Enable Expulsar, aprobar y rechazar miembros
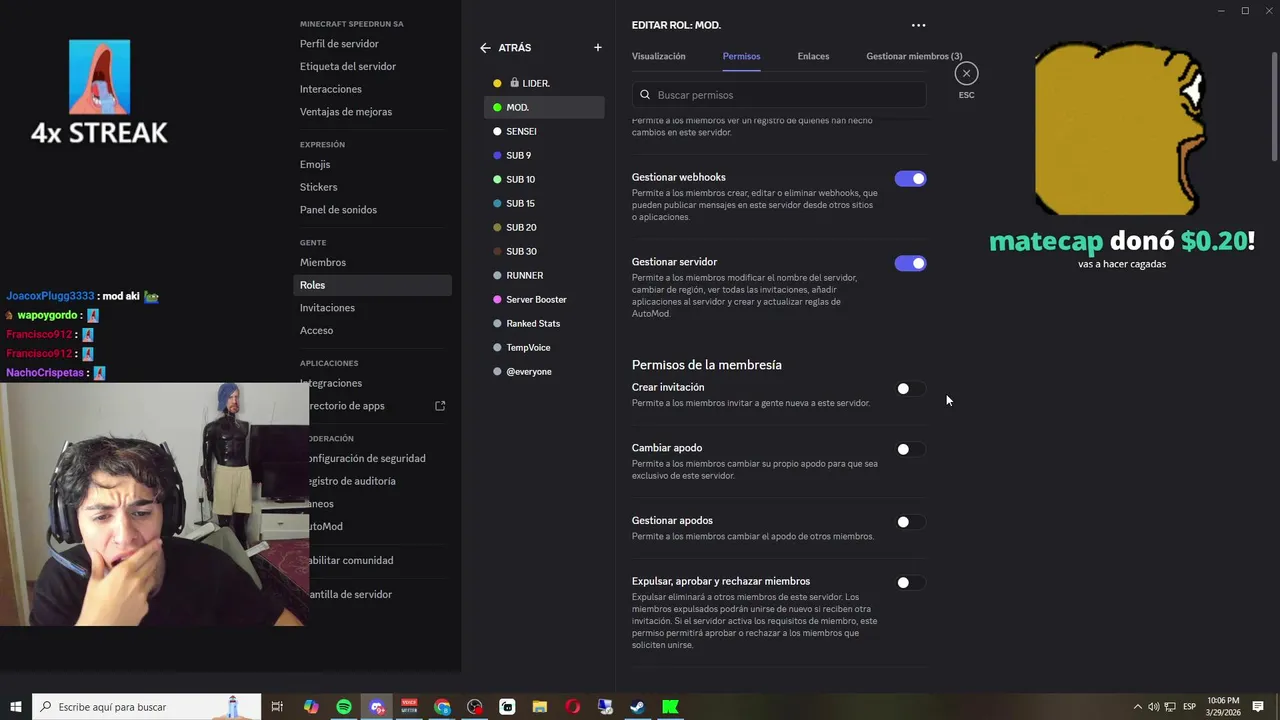1280x720 pixels. coord(910,582)
